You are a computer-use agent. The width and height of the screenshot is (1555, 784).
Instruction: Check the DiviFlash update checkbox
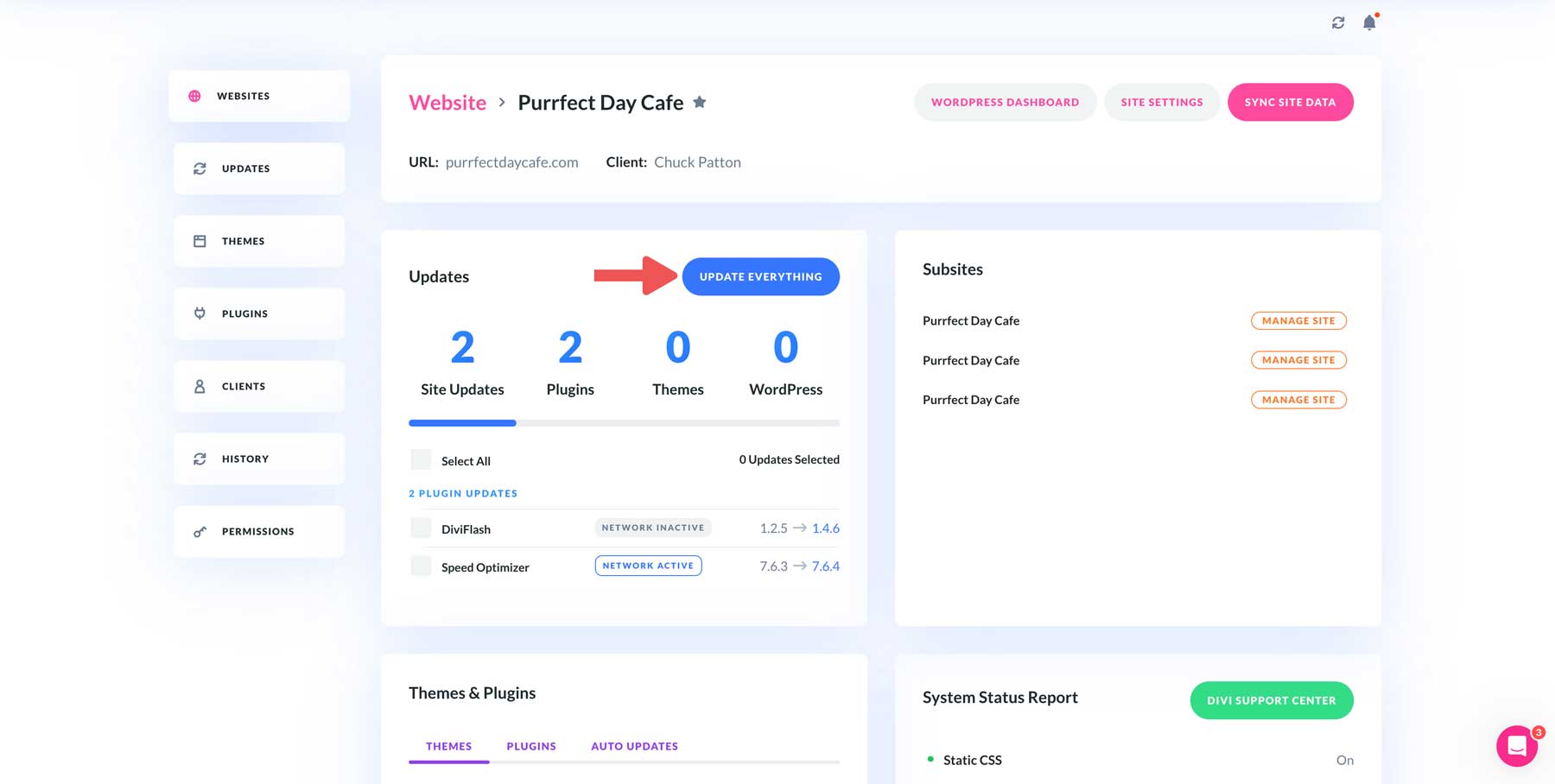pos(421,528)
